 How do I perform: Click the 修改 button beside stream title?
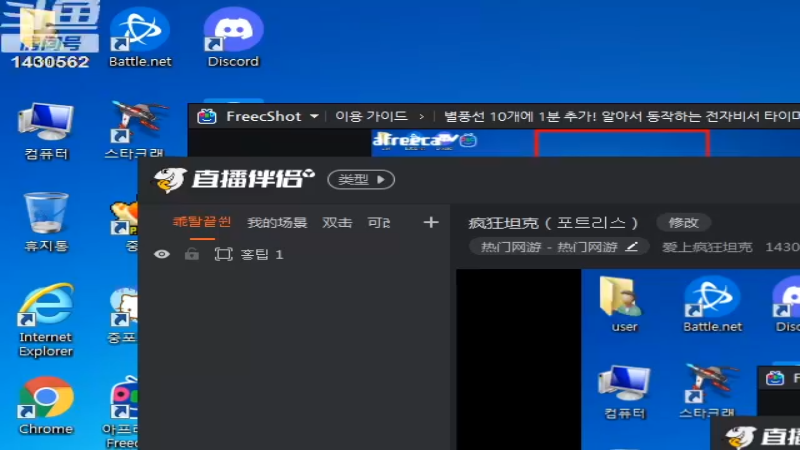click(x=683, y=222)
